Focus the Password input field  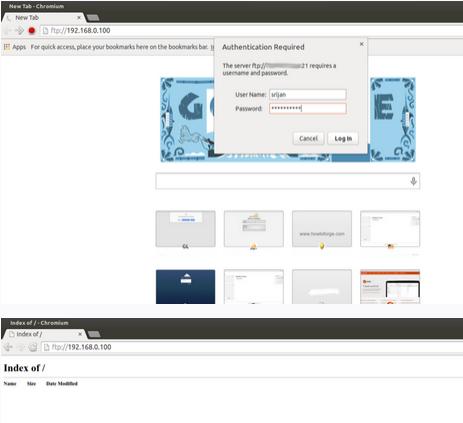click(307, 108)
